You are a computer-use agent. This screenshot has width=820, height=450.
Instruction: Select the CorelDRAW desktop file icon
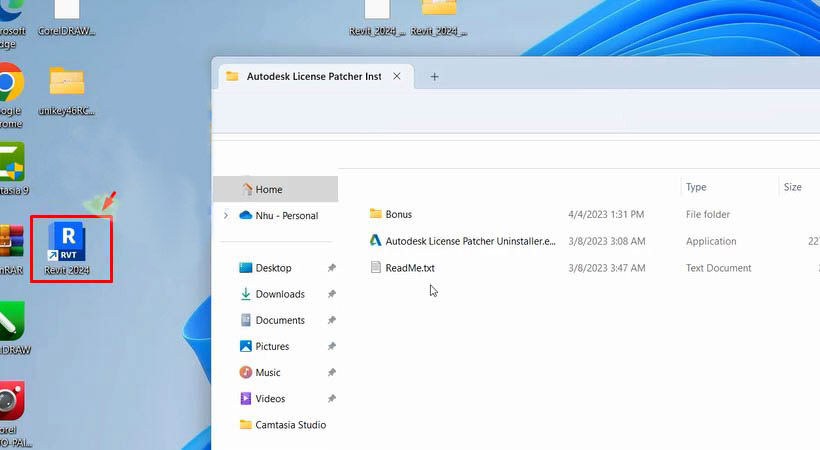pyautogui.click(x=67, y=8)
